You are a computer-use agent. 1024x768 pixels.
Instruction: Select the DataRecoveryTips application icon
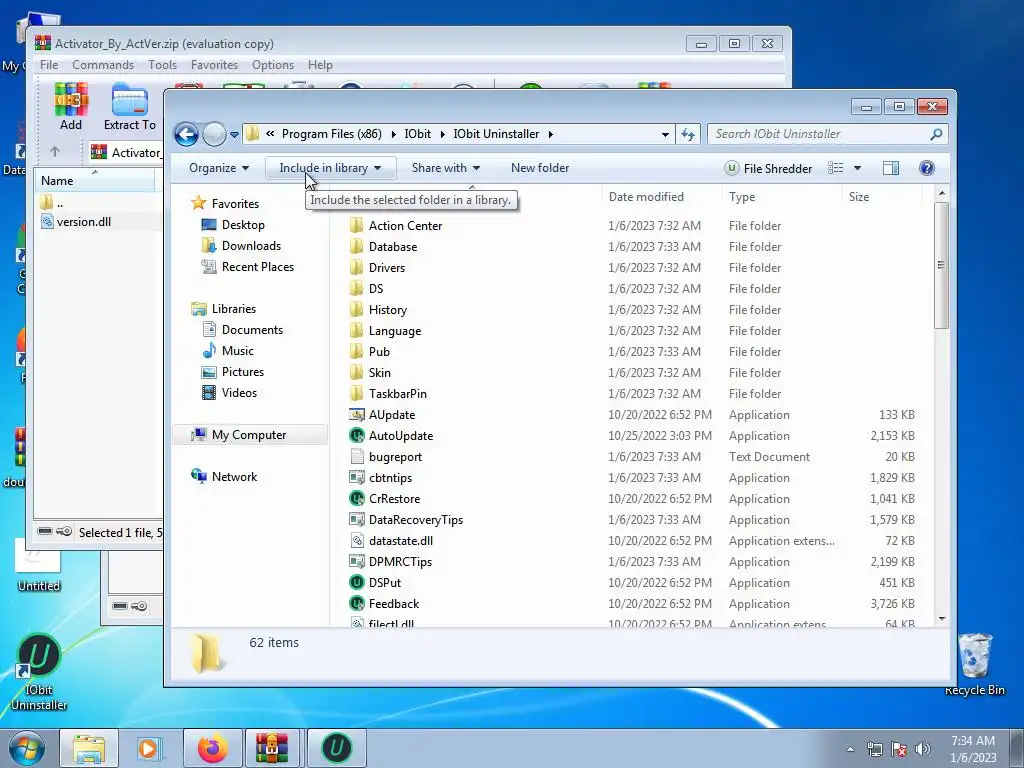pyautogui.click(x=357, y=520)
